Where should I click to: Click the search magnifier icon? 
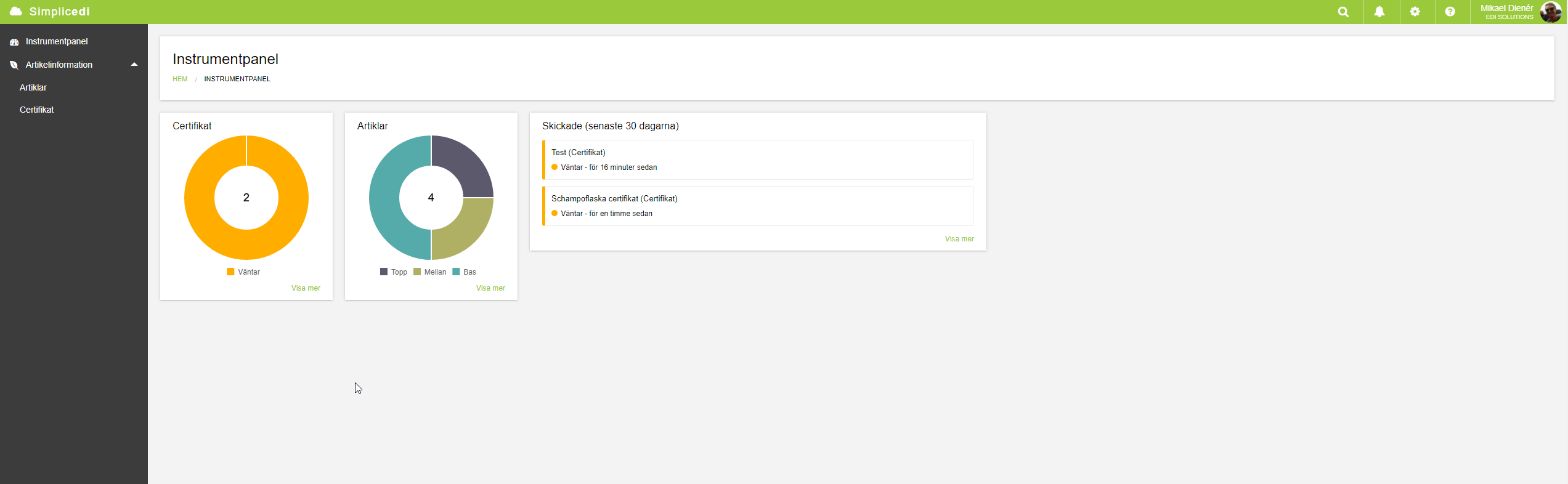tap(1343, 12)
